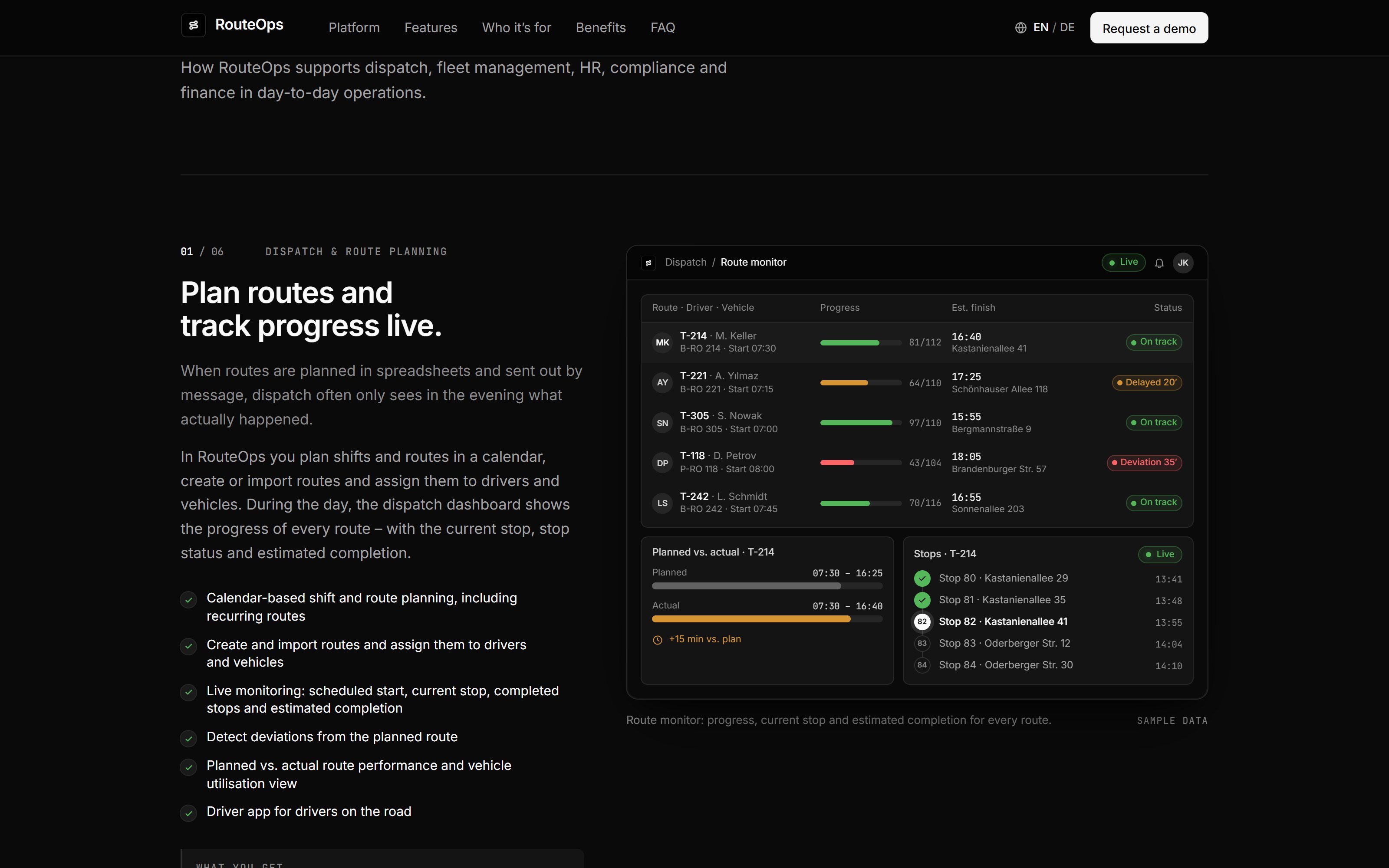Image resolution: width=1389 pixels, height=868 pixels.
Task: Click the Delayed 20' status badge
Action: coord(1147,382)
